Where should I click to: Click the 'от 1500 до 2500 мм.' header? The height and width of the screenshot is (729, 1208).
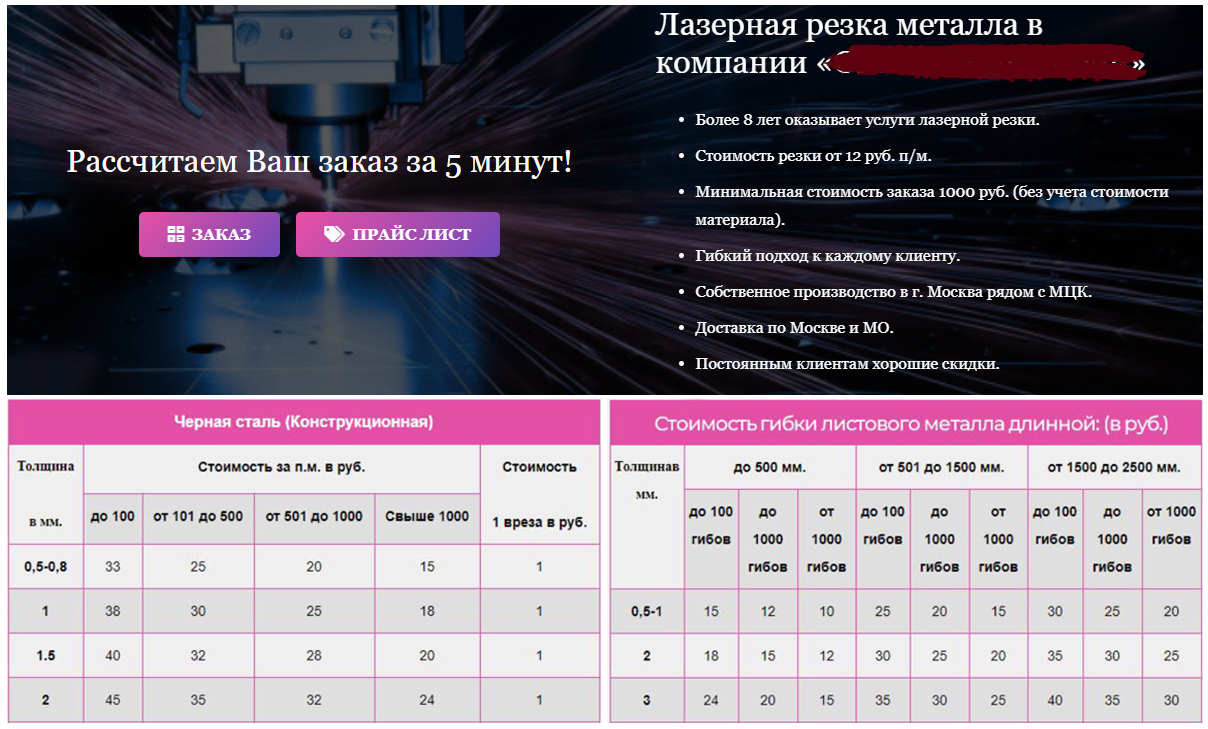(1114, 467)
